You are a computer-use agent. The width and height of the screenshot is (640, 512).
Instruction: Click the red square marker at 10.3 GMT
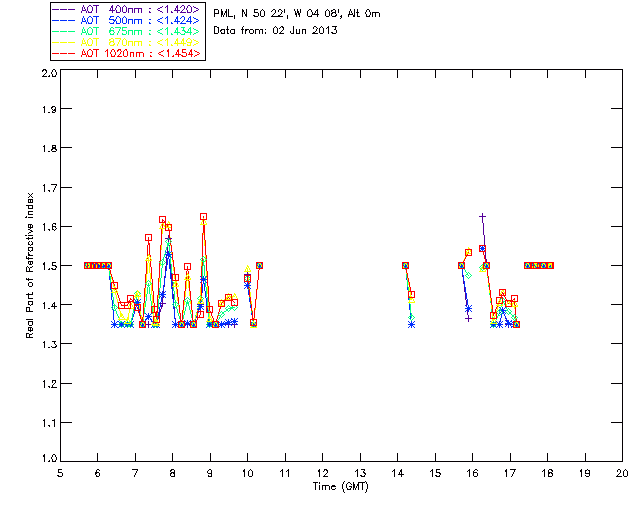259,265
